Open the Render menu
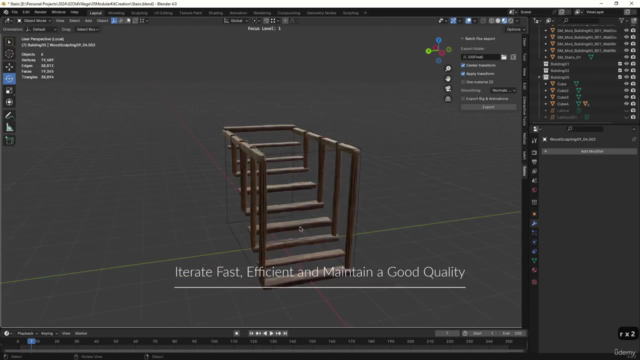The image size is (640, 360). pyautogui.click(x=40, y=12)
